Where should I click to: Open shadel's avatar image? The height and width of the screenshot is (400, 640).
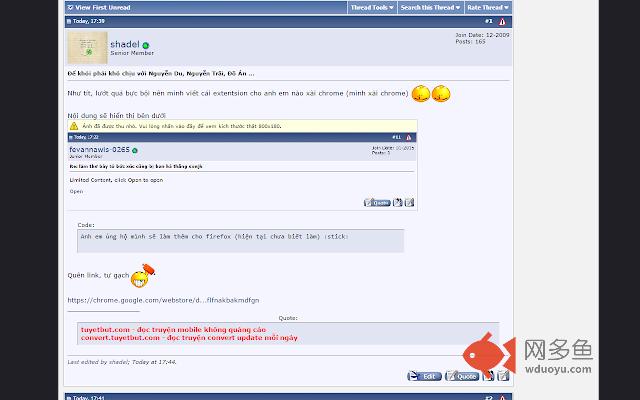pos(87,48)
